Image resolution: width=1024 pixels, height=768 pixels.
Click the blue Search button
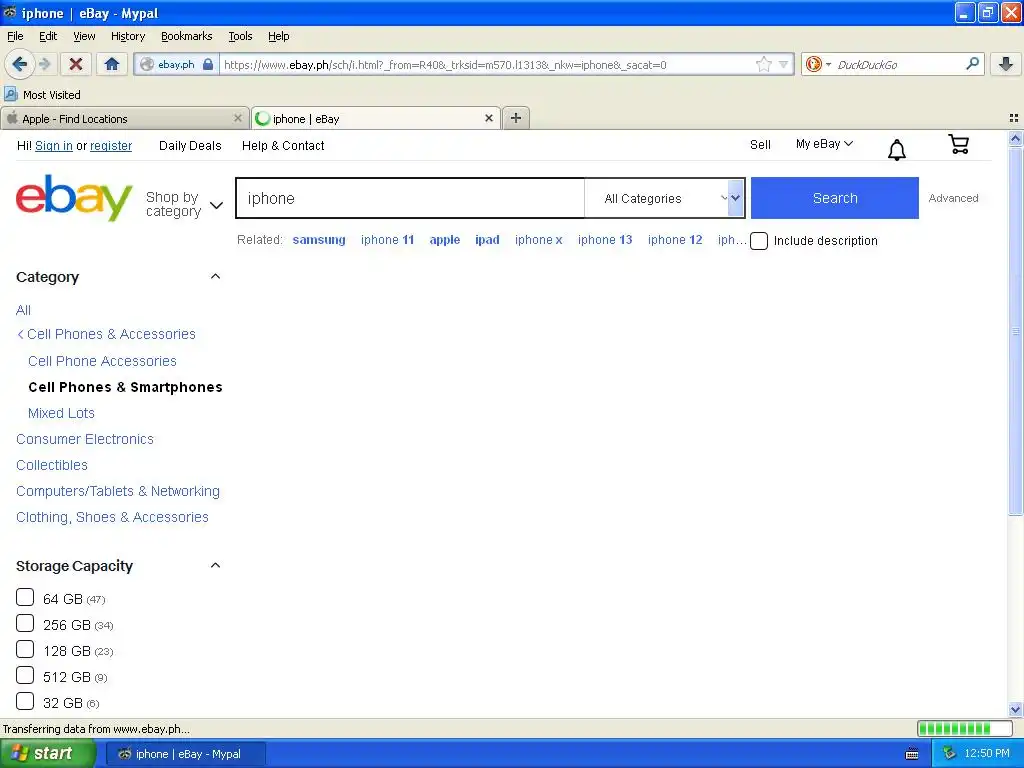pyautogui.click(x=835, y=198)
